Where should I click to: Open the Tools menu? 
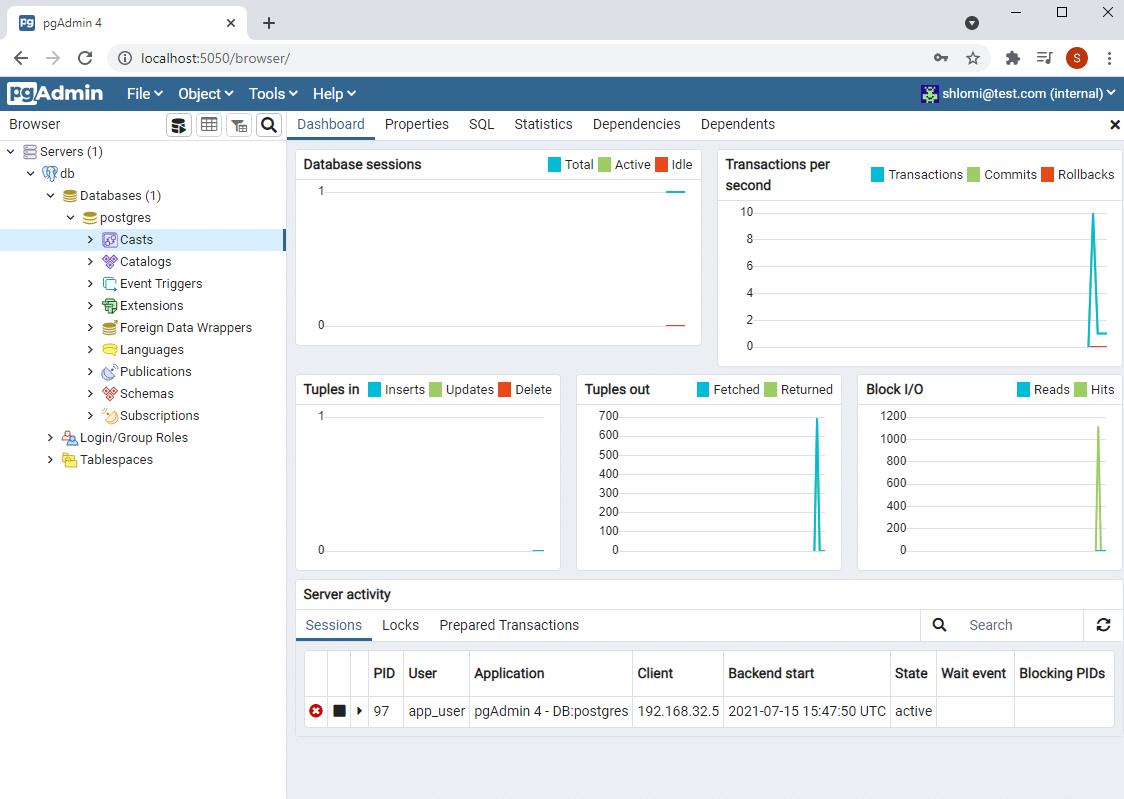(x=271, y=93)
